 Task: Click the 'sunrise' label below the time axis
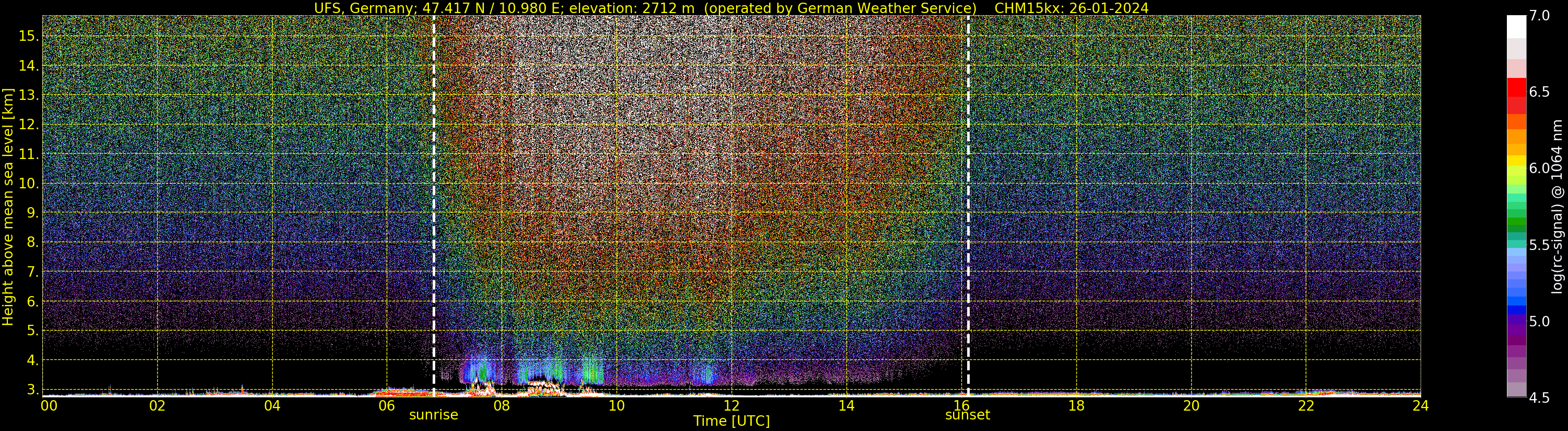click(x=433, y=415)
